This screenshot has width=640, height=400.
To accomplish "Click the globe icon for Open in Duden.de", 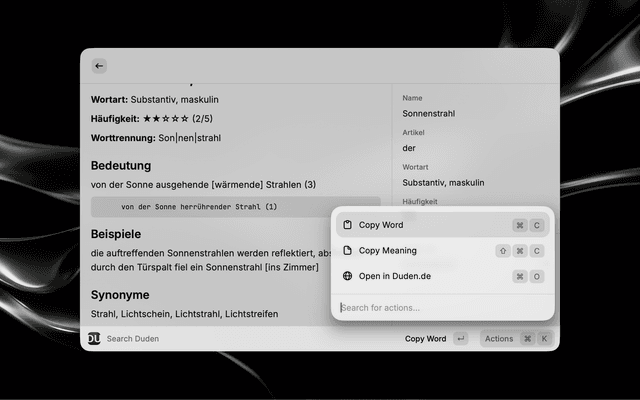I will (x=347, y=276).
